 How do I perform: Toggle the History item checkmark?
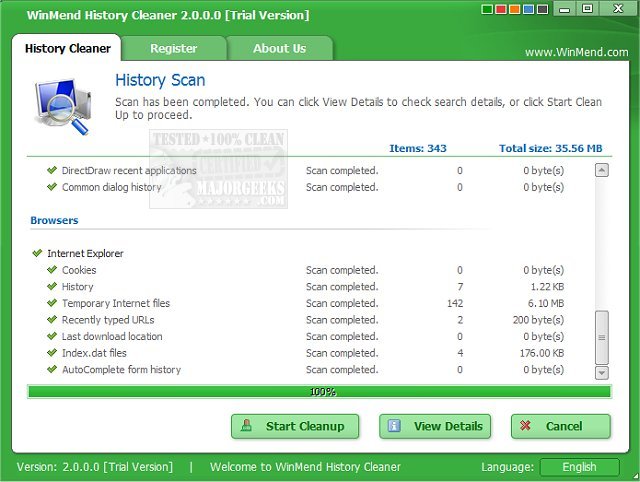pos(52,287)
